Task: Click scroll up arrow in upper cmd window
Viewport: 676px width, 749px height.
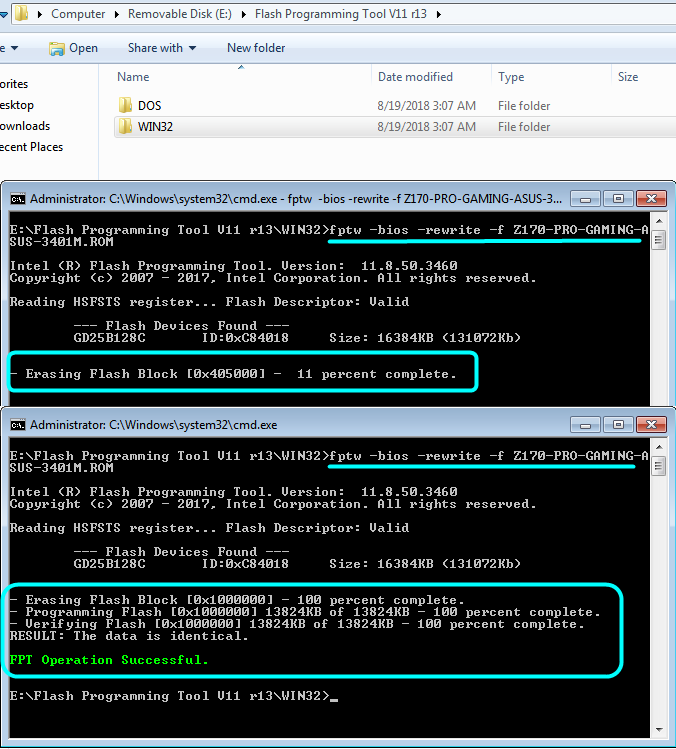Action: point(659,221)
